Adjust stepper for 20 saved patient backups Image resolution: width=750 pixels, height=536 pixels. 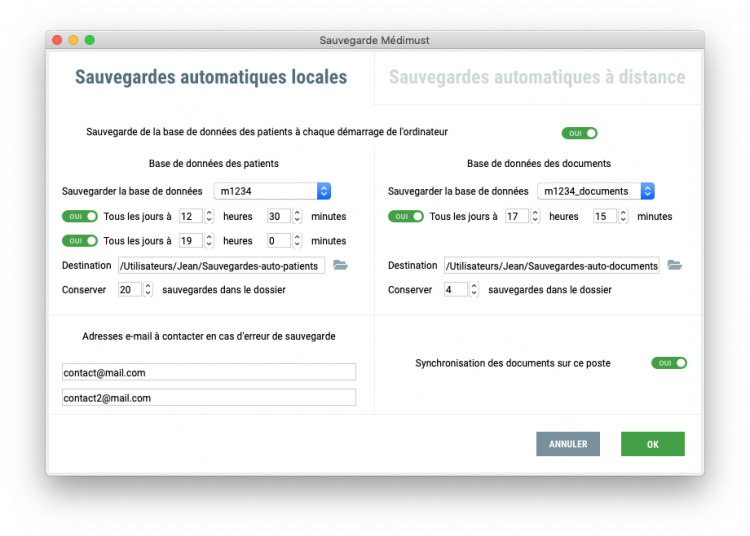(148, 289)
